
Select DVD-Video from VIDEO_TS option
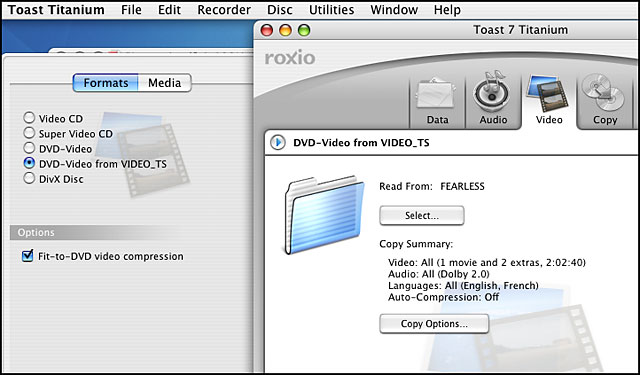coord(29,163)
